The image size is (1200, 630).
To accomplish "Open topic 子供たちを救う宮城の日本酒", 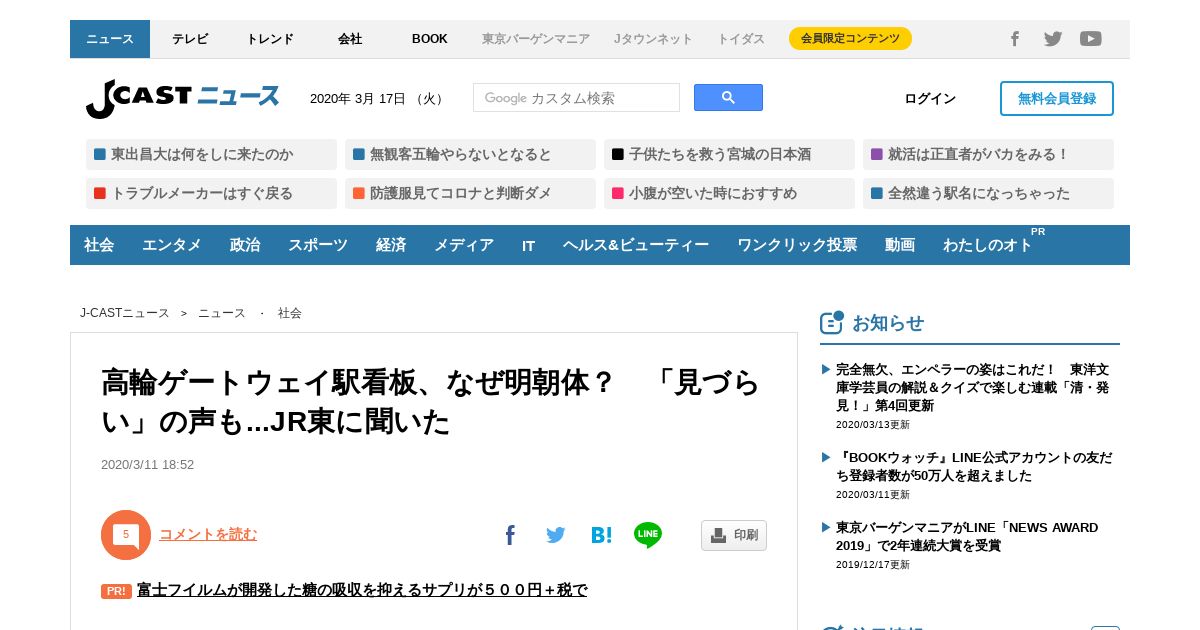I will pyautogui.click(x=729, y=154).
